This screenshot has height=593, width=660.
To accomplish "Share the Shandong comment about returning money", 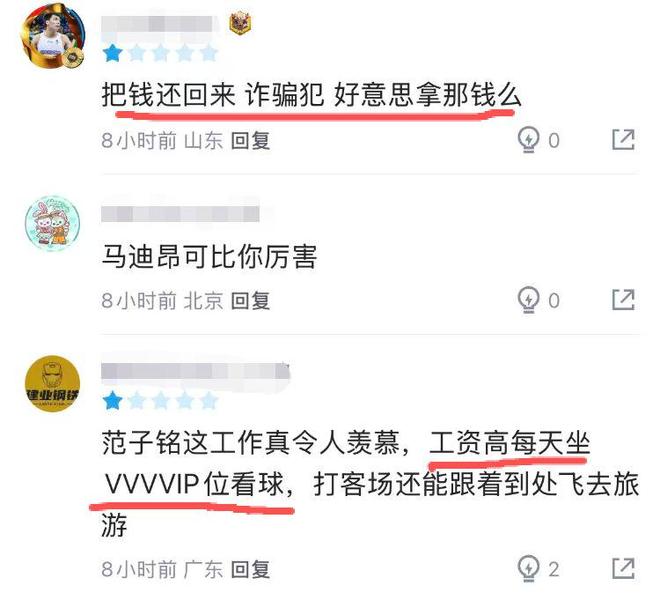I will pos(623,140).
